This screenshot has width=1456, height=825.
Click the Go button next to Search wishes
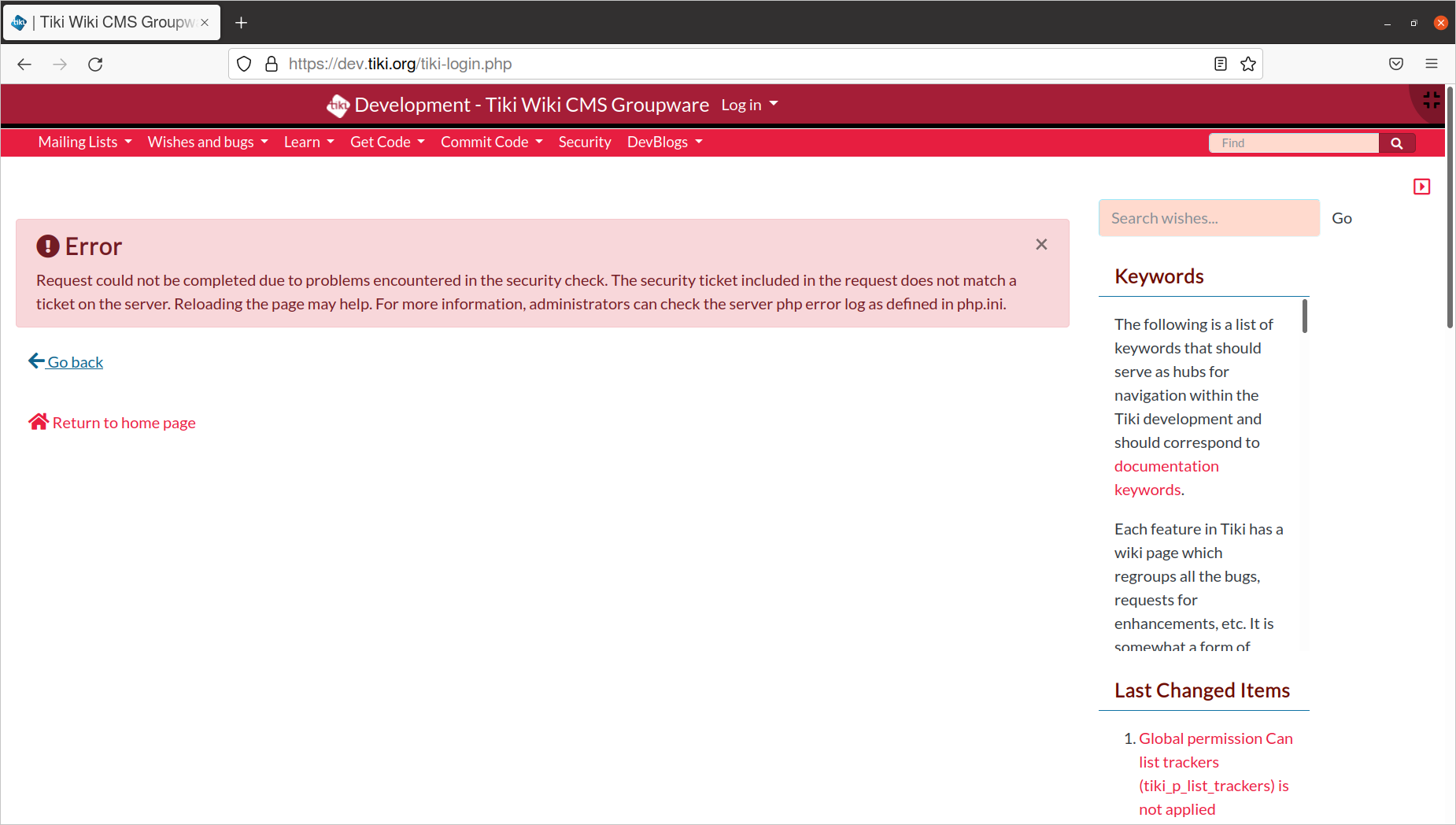1342,218
